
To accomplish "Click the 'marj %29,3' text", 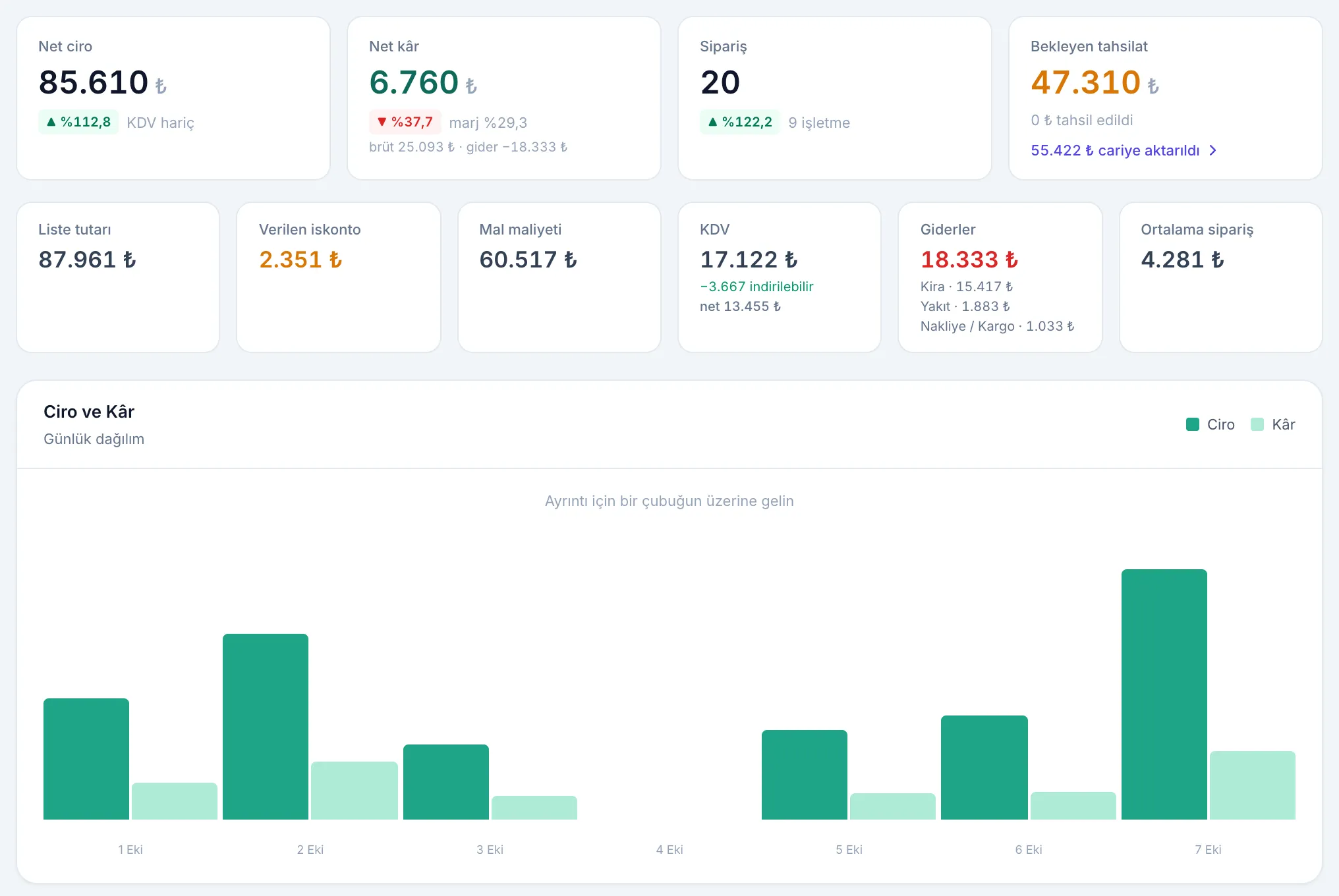I will pos(488,123).
